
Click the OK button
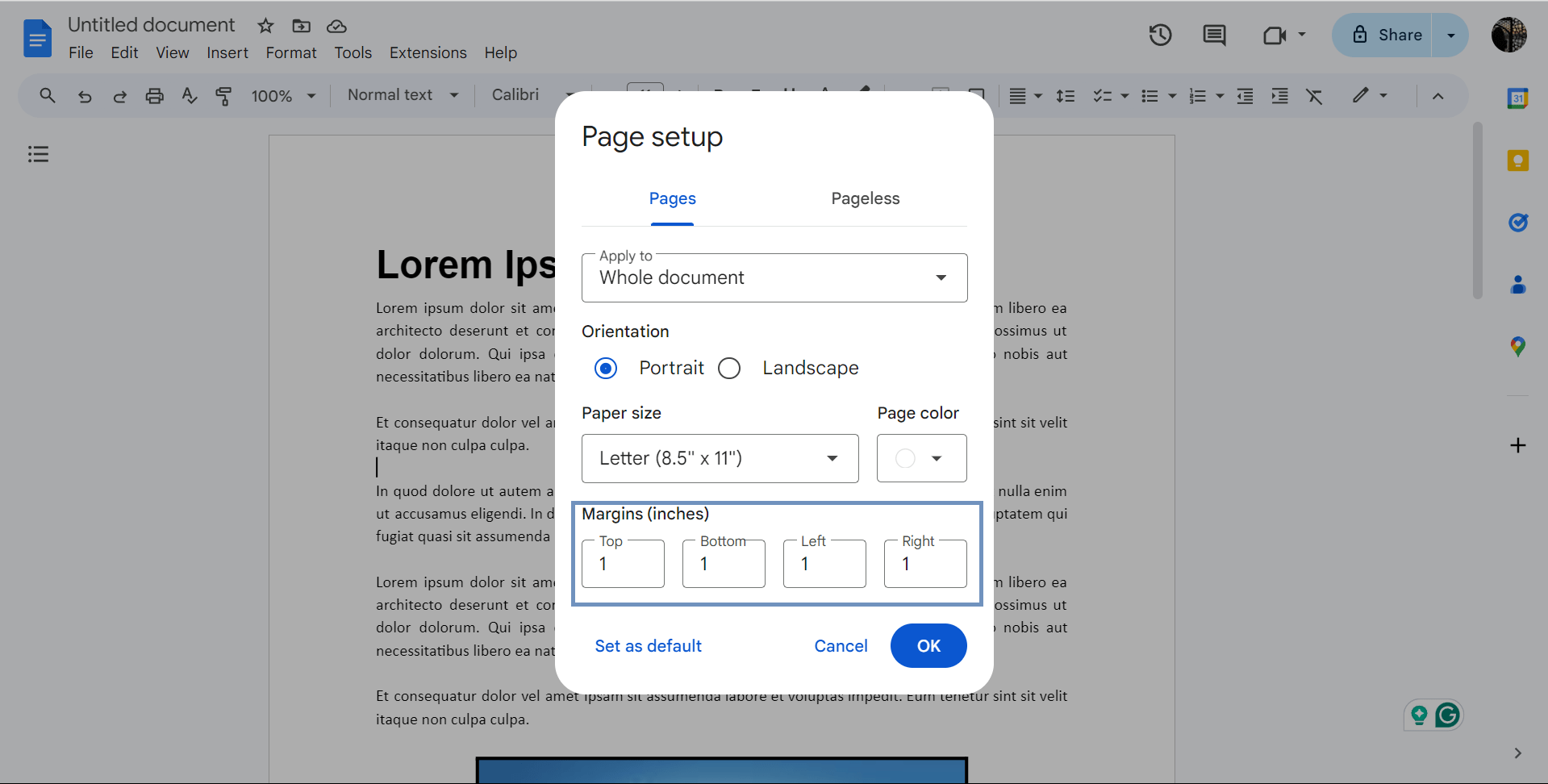click(x=928, y=645)
